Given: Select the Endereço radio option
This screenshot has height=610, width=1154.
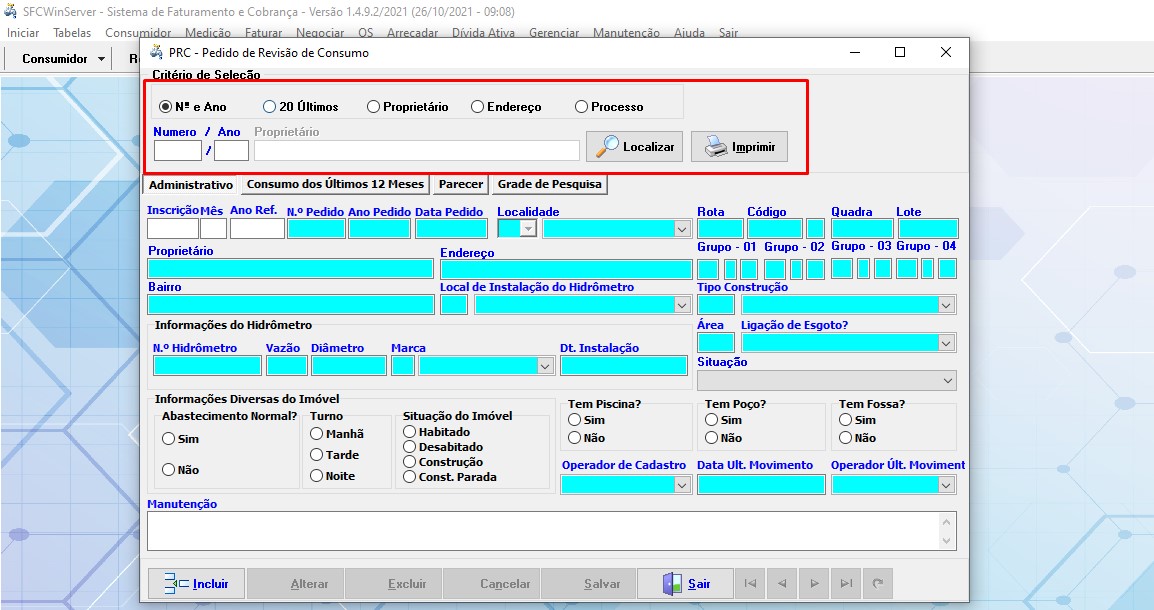Looking at the screenshot, I should pos(477,107).
